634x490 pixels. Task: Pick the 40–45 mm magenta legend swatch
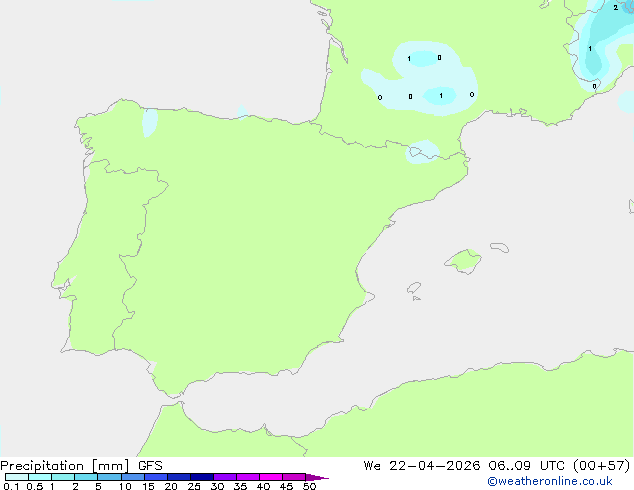[x=271, y=477]
